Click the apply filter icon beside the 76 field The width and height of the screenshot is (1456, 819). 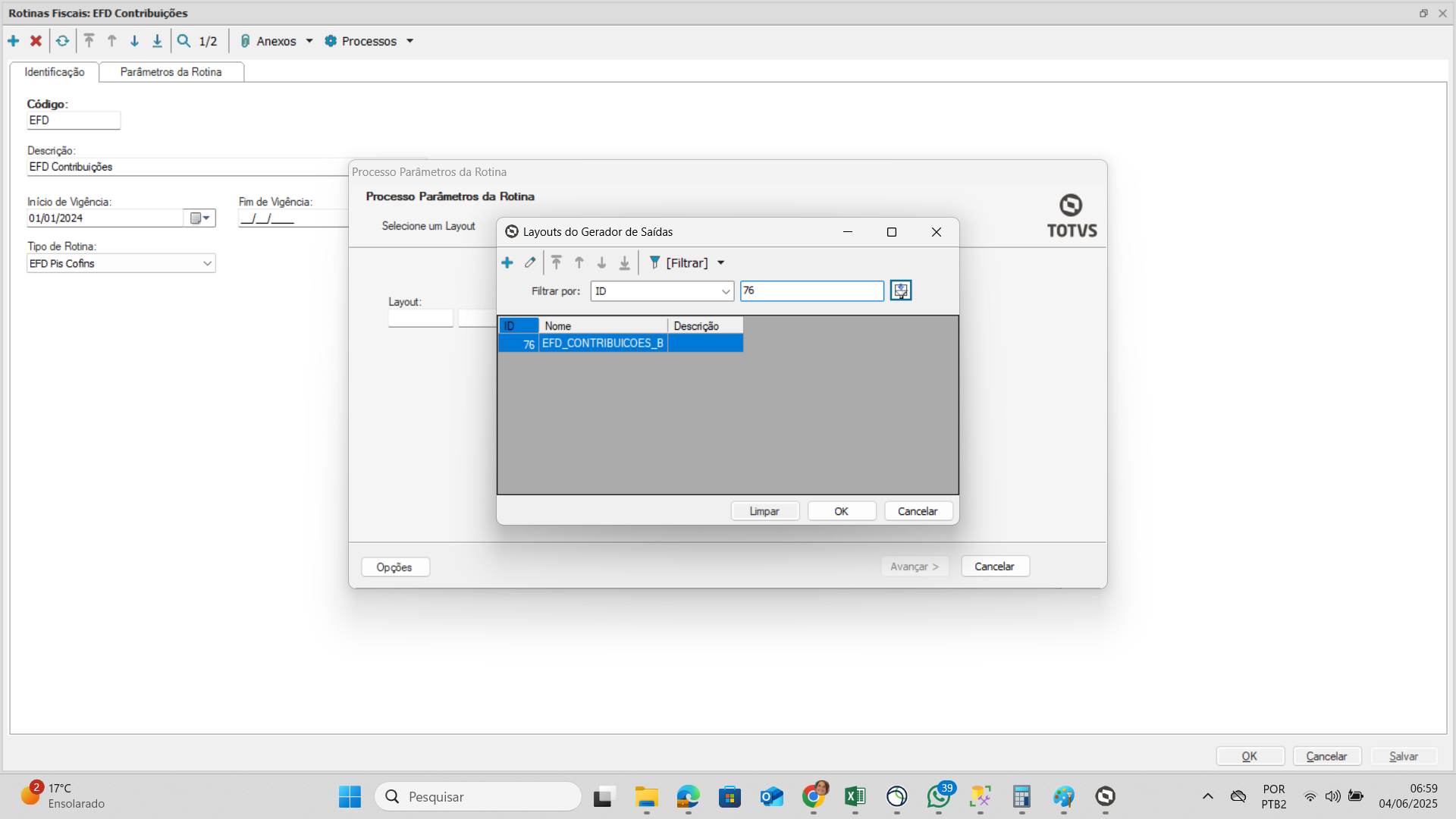click(x=900, y=290)
